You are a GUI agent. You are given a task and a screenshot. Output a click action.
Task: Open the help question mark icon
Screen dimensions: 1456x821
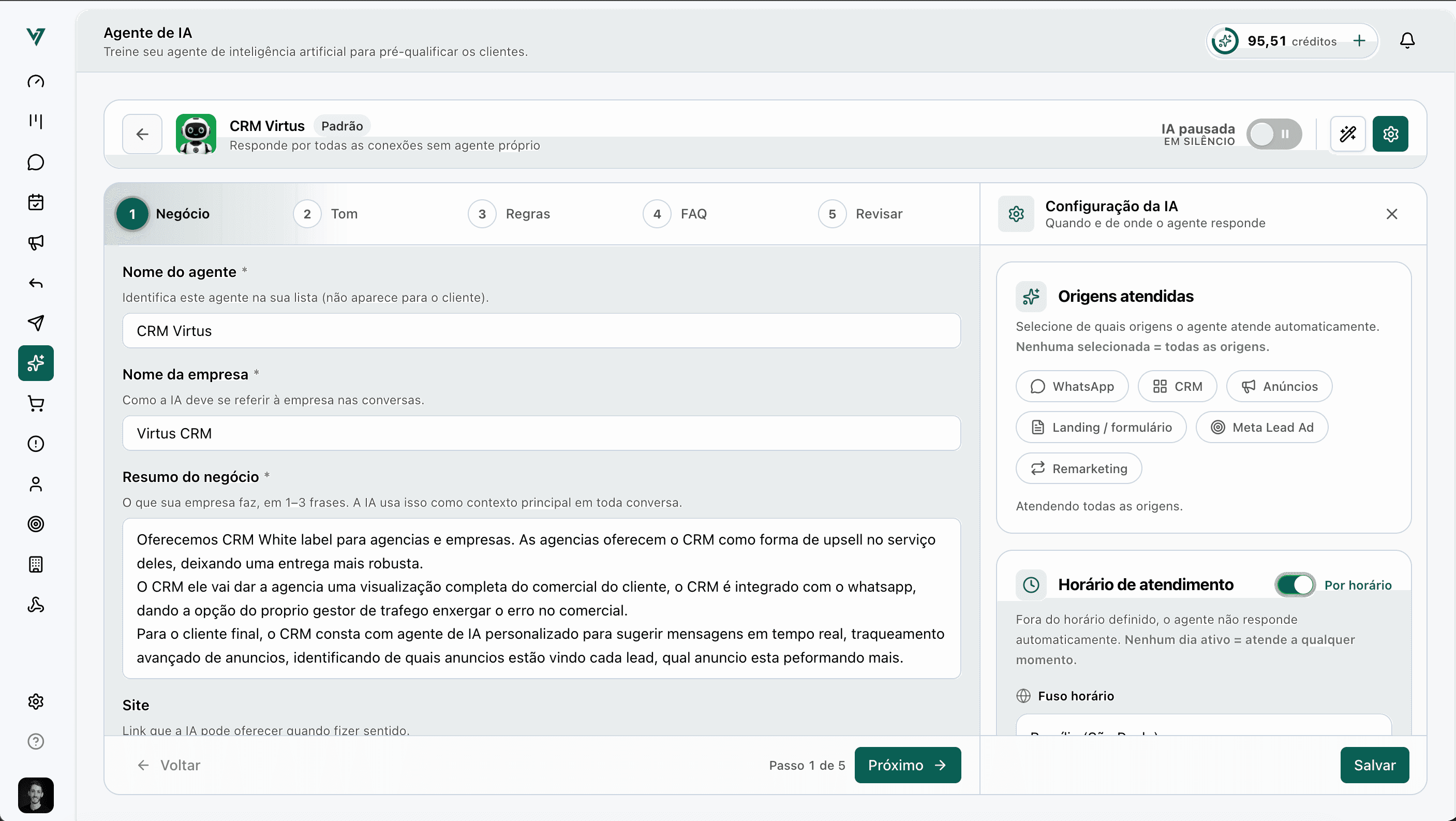coord(36,741)
